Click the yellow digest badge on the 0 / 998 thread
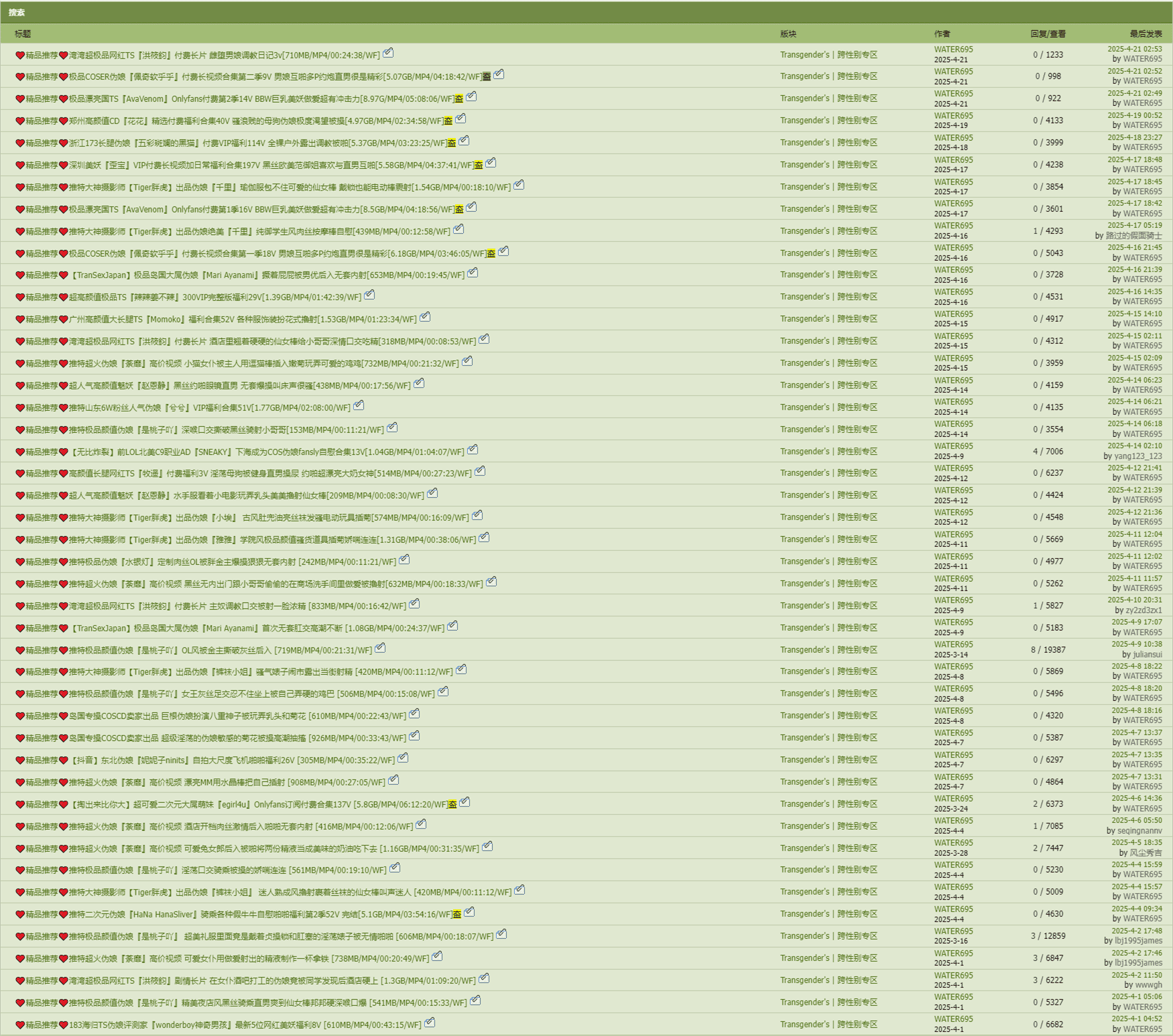The image size is (1173, 1036). [x=487, y=77]
